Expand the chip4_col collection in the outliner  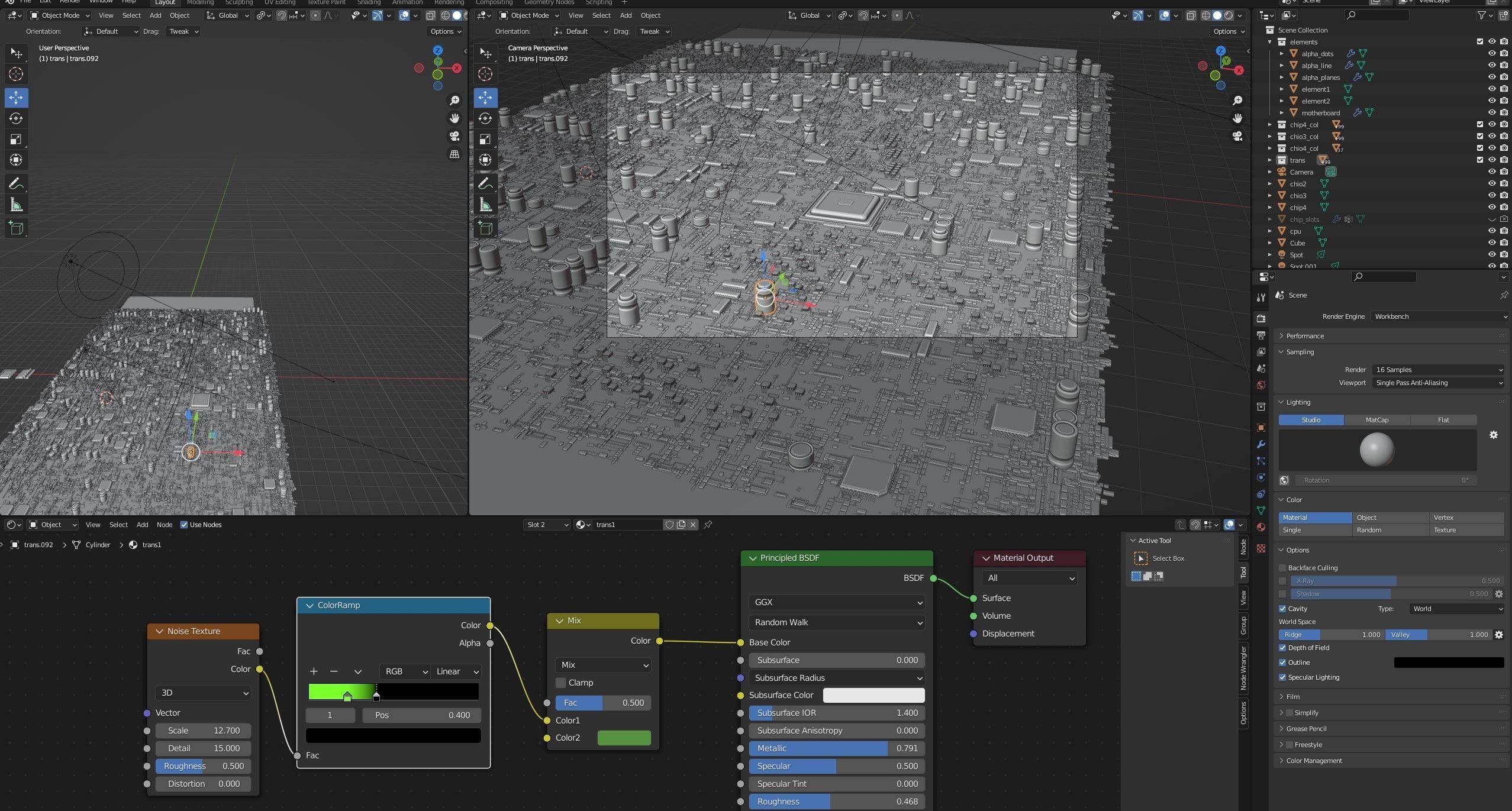coord(1269,124)
